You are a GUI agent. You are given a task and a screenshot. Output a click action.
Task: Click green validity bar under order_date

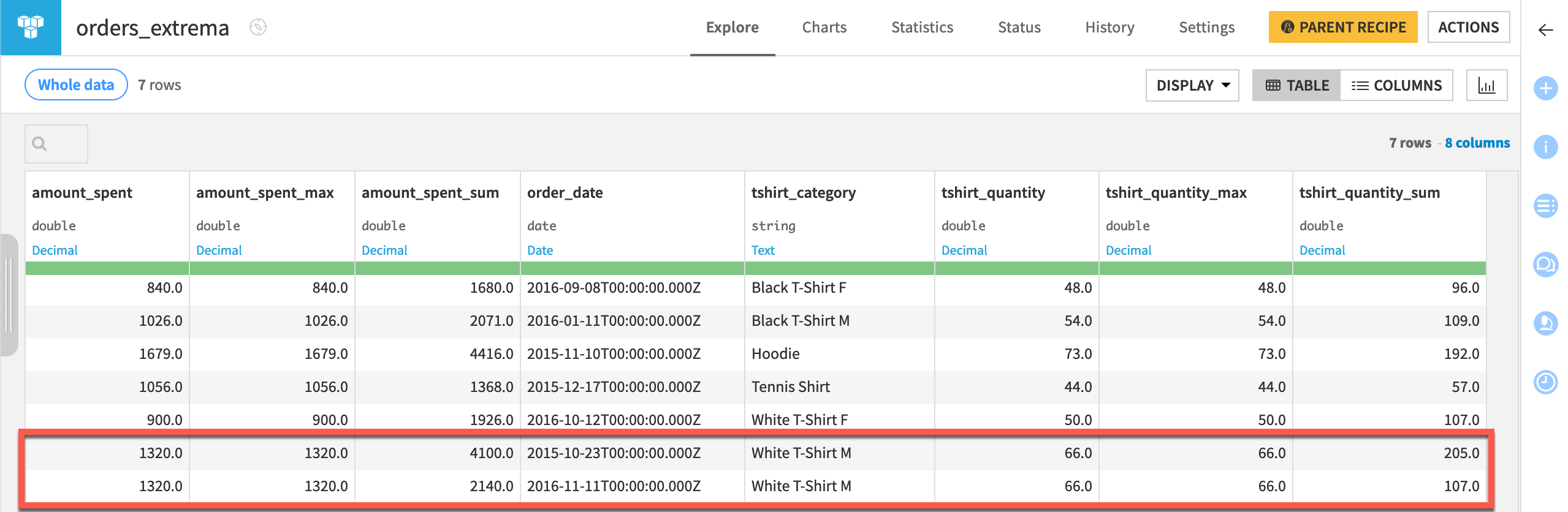pyautogui.click(x=633, y=268)
